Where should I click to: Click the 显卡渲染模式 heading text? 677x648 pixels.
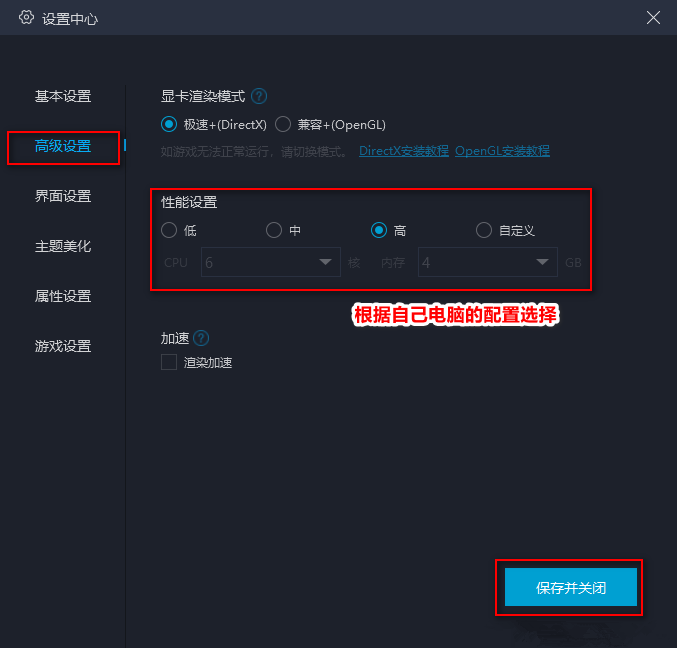coord(203,96)
